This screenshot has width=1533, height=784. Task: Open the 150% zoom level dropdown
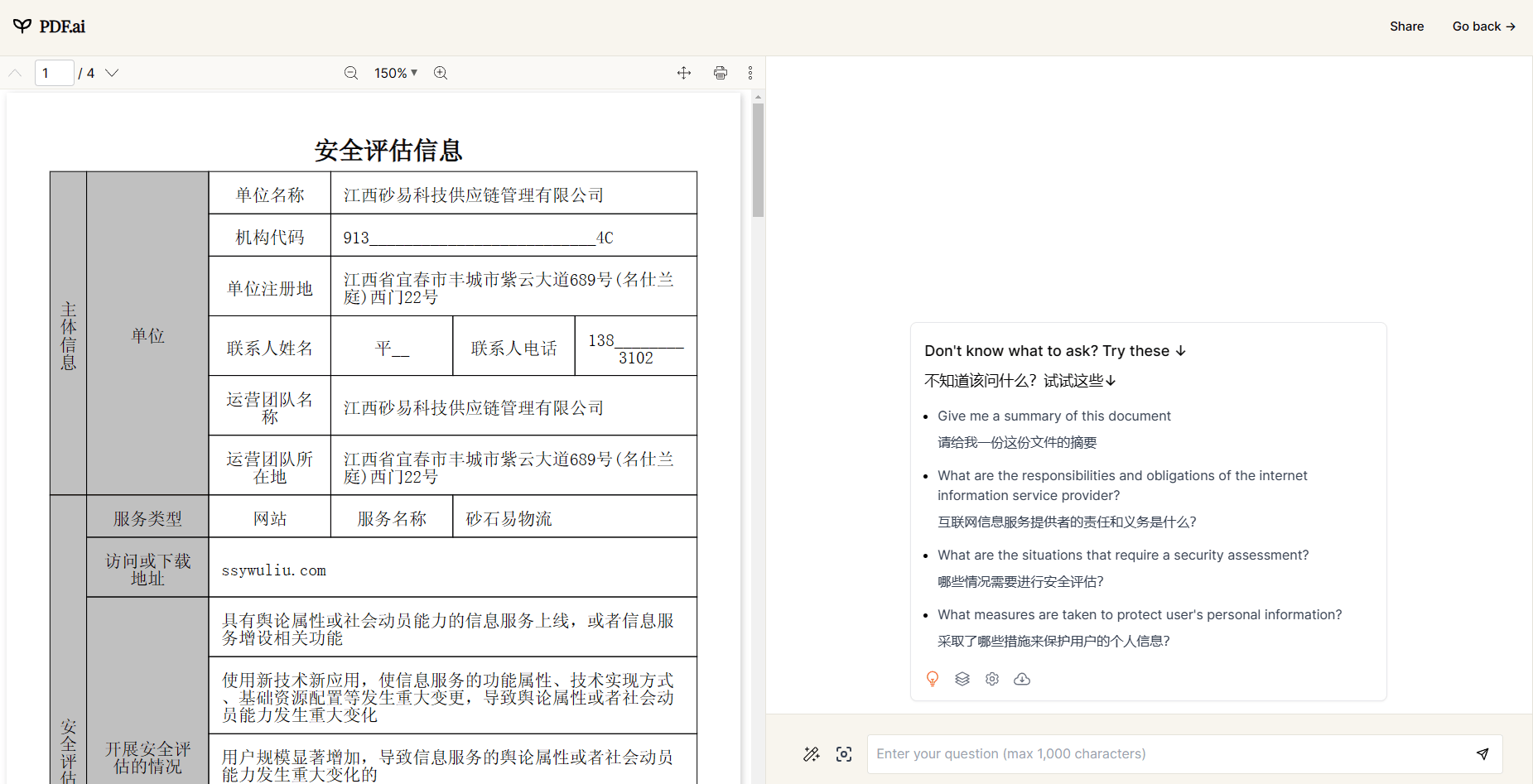tap(395, 73)
